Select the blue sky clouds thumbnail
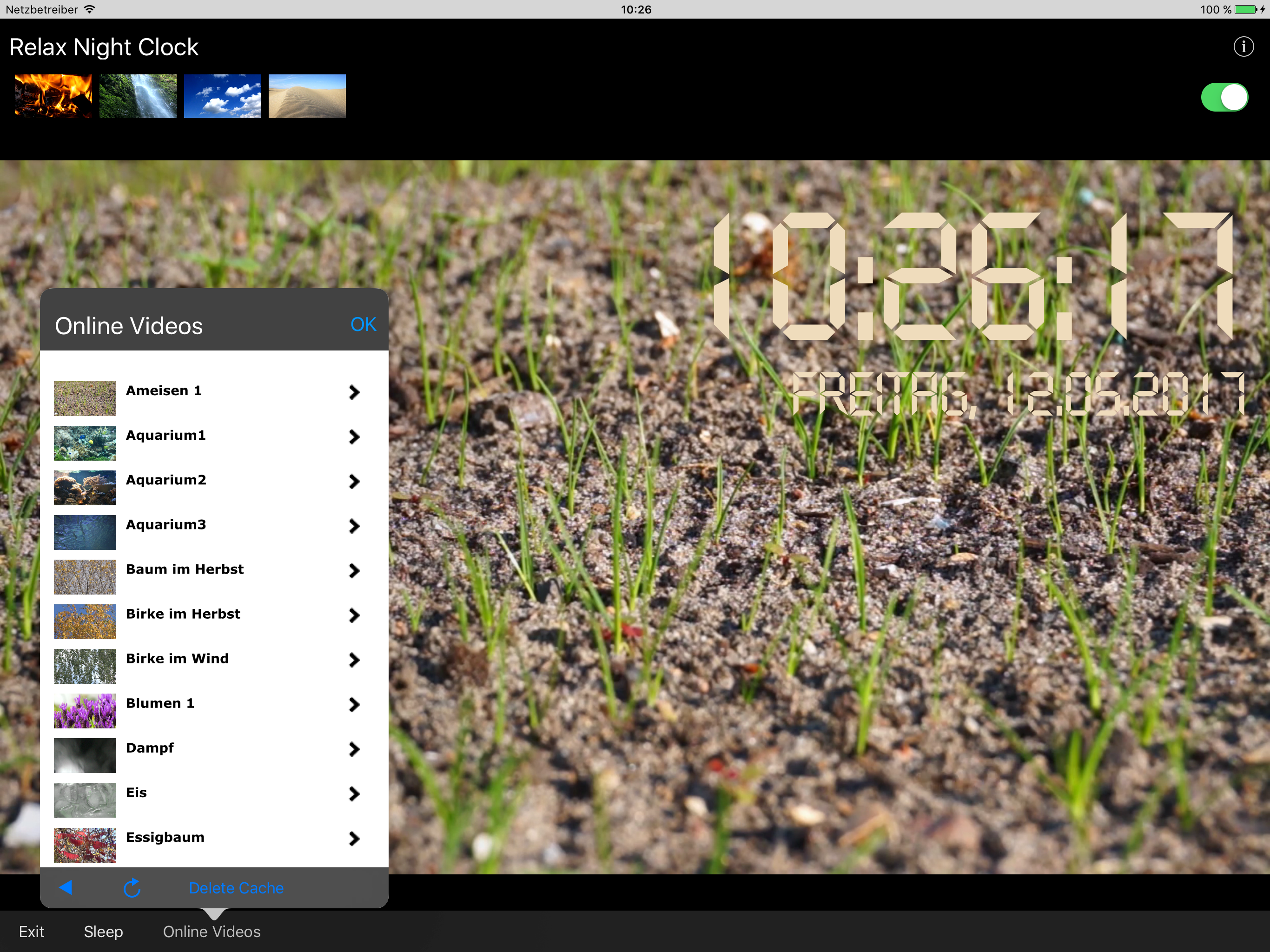 [x=222, y=96]
